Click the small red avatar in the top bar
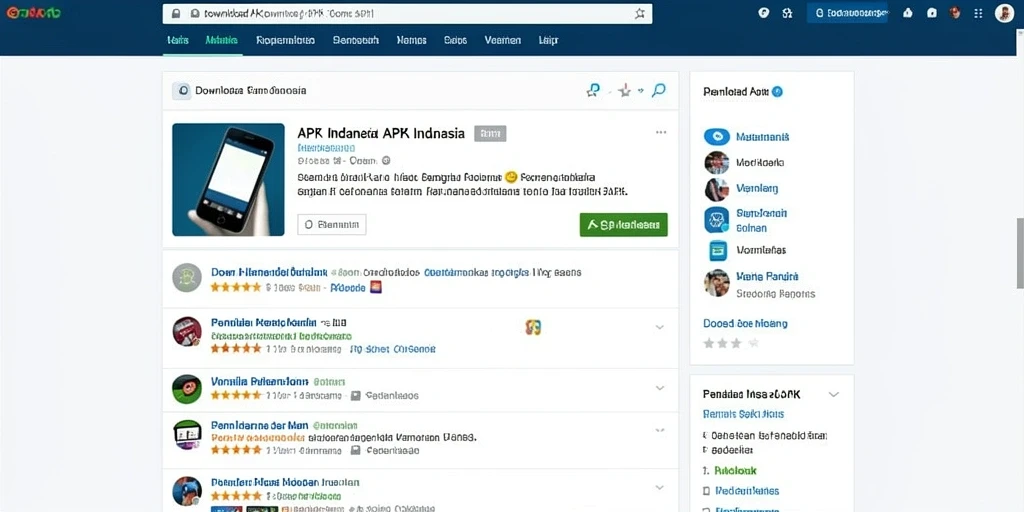The width and height of the screenshot is (1024, 512). [955, 12]
